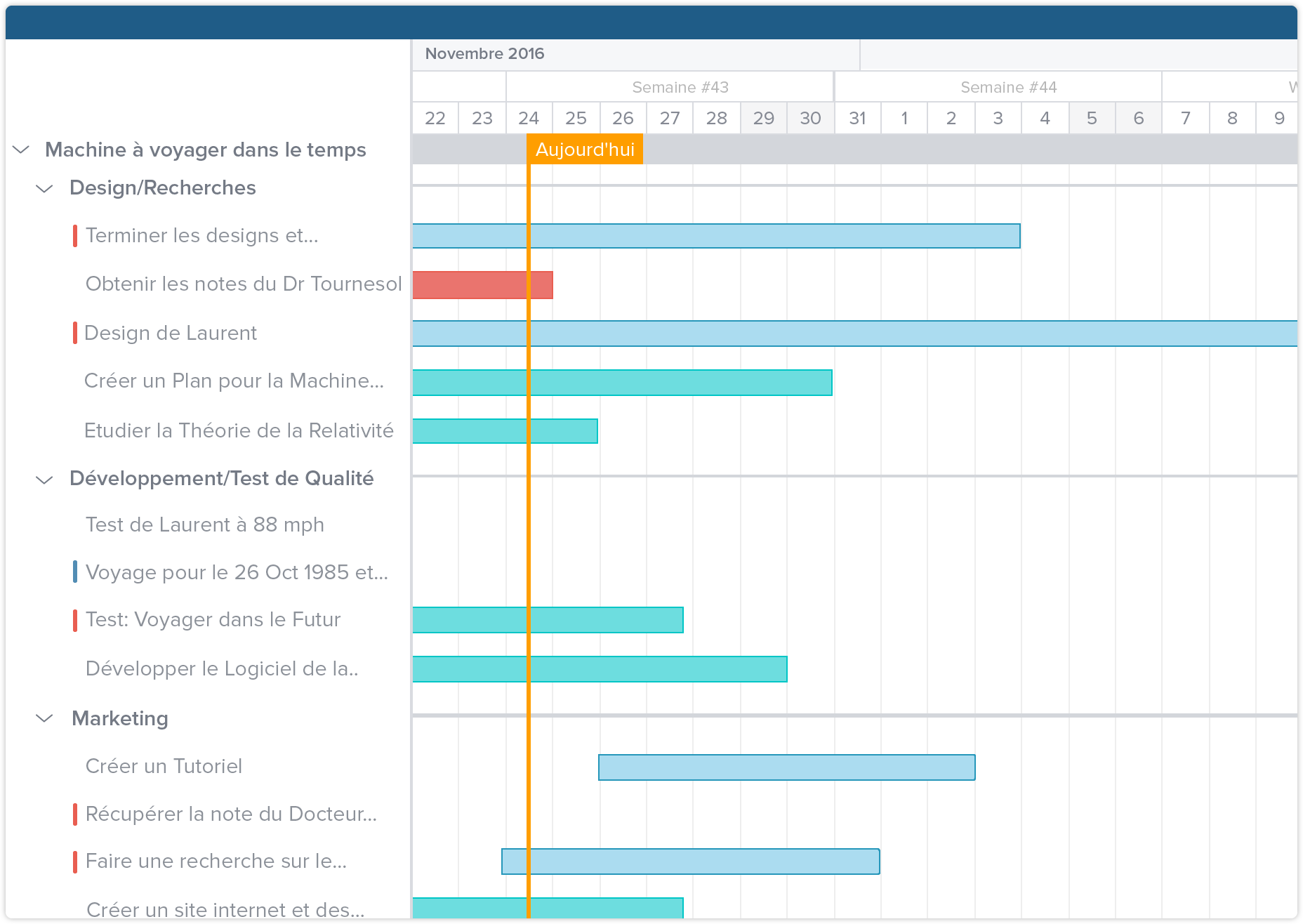Click the Gantt bar for Voyager dans le Futur
1303x924 pixels.
coord(548,620)
